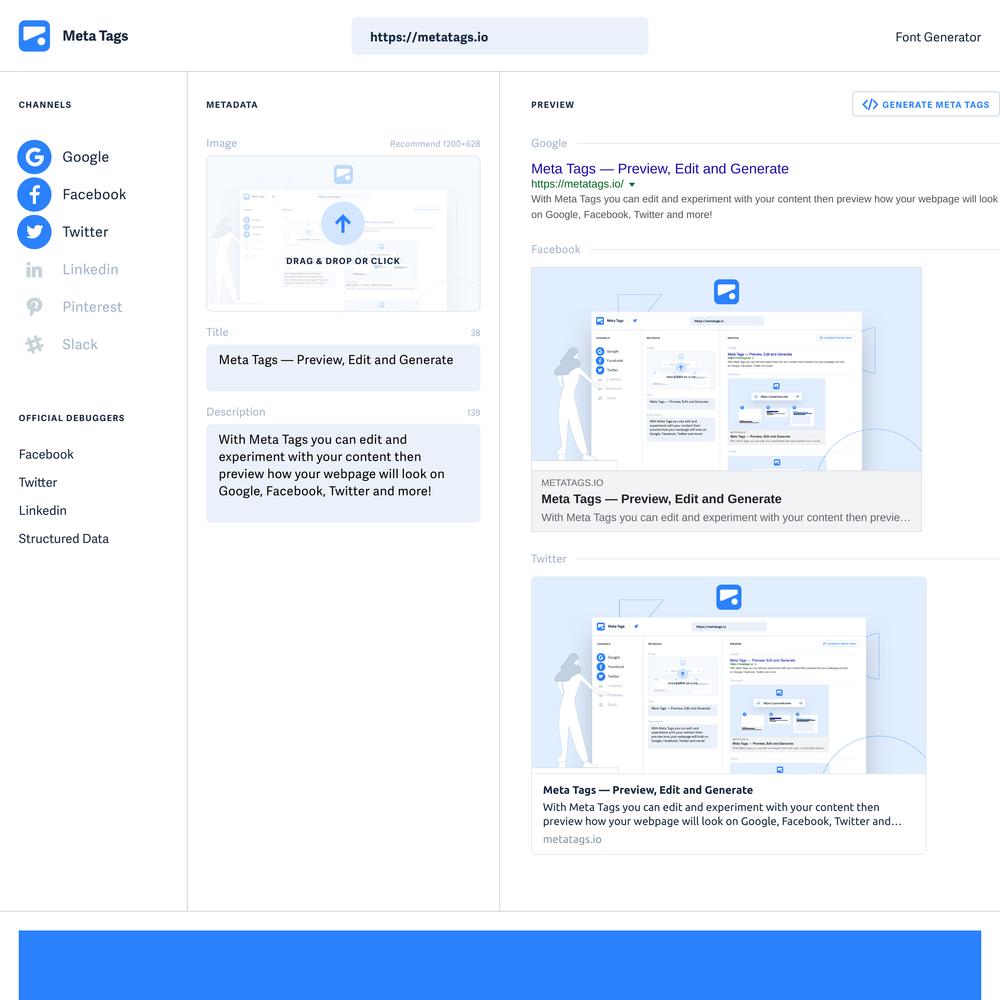The height and width of the screenshot is (1000, 1000).
Task: Click the Title text field
Action: point(343,367)
